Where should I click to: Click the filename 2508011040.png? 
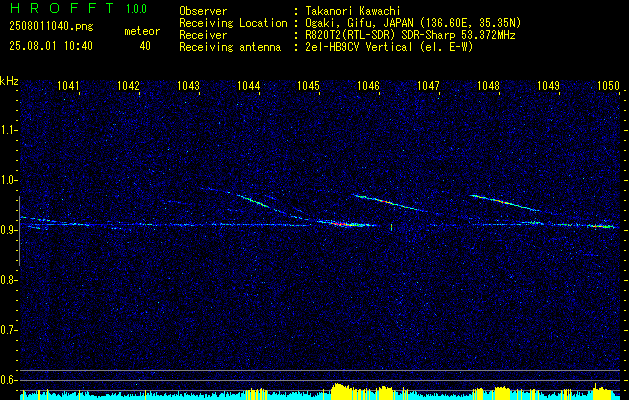(51, 27)
